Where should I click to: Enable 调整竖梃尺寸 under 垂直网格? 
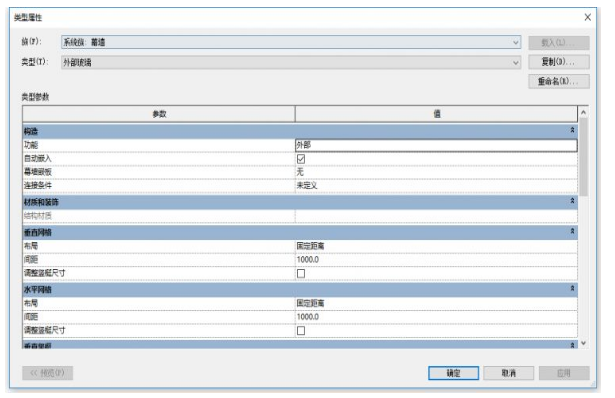[301, 273]
